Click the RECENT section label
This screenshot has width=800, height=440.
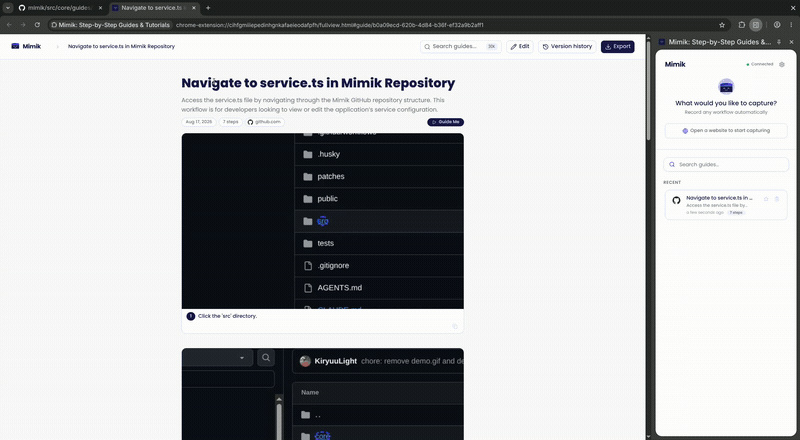click(x=672, y=182)
